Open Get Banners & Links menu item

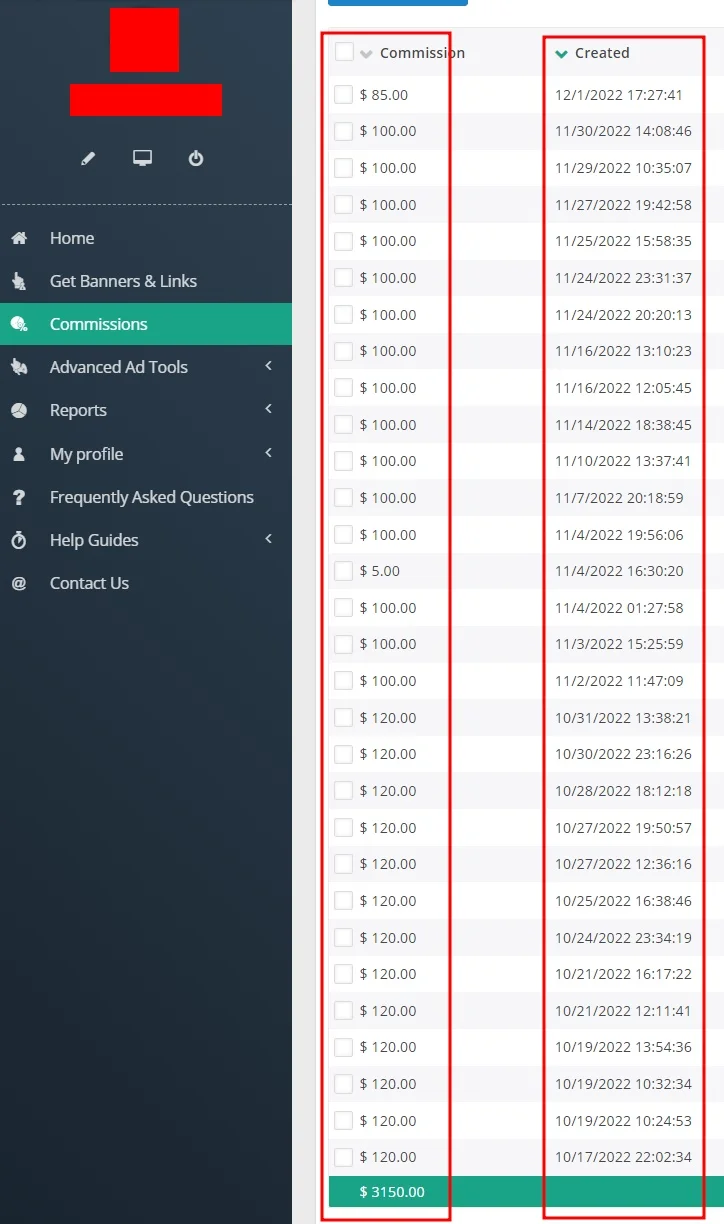pyautogui.click(x=123, y=281)
